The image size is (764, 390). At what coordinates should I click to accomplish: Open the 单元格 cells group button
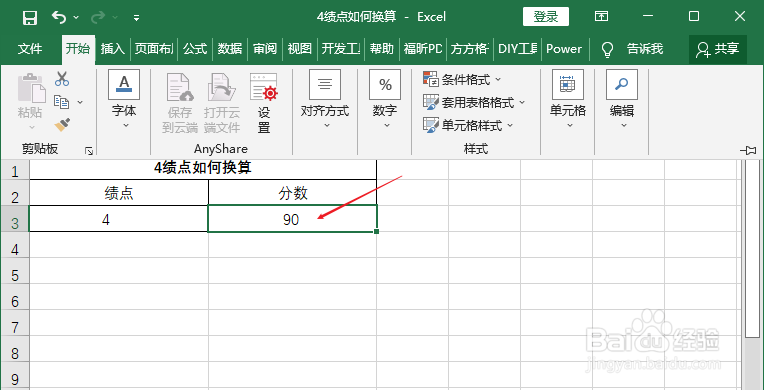(568, 100)
